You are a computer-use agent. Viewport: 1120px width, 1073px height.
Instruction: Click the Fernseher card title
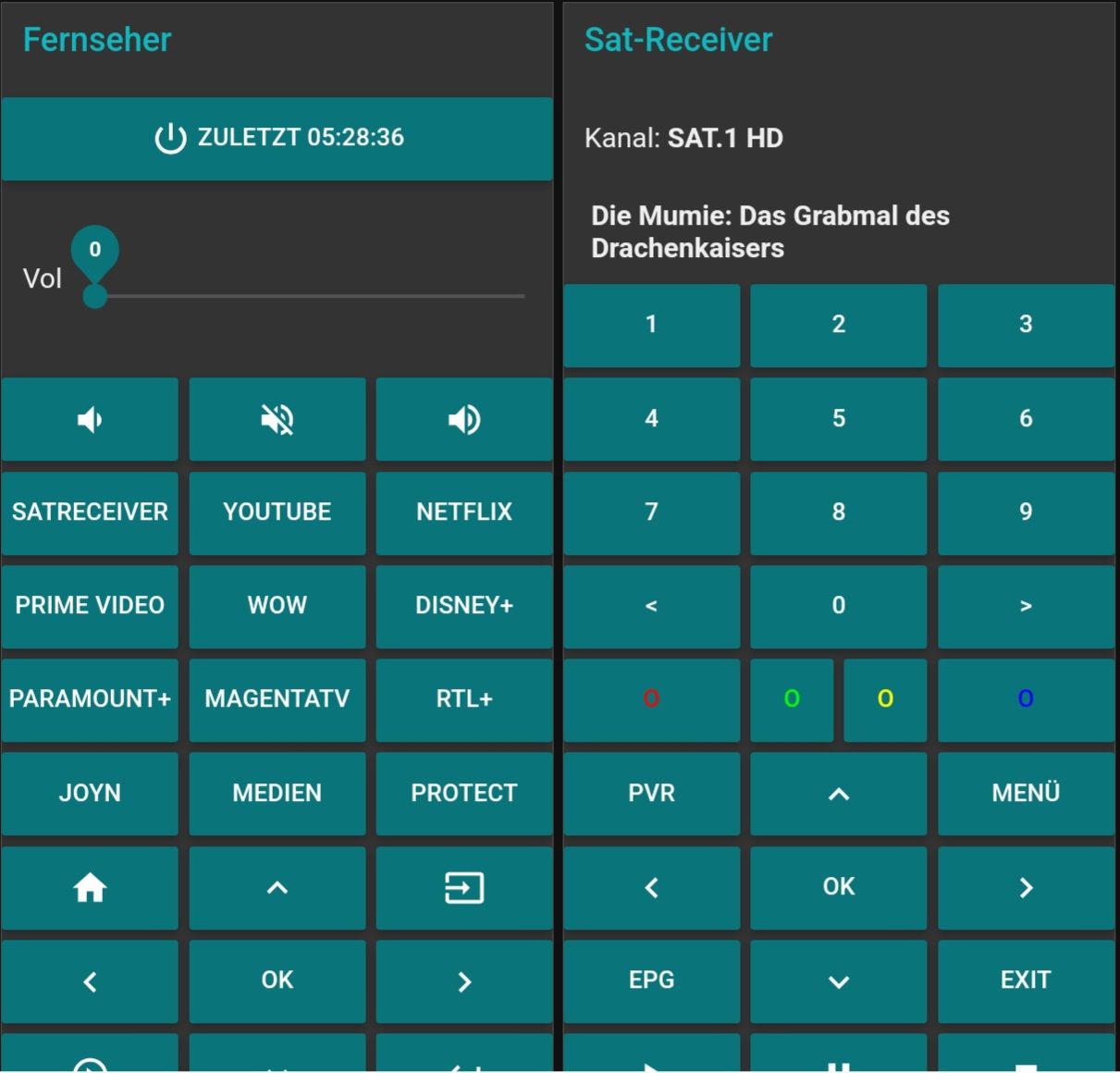coord(97,40)
